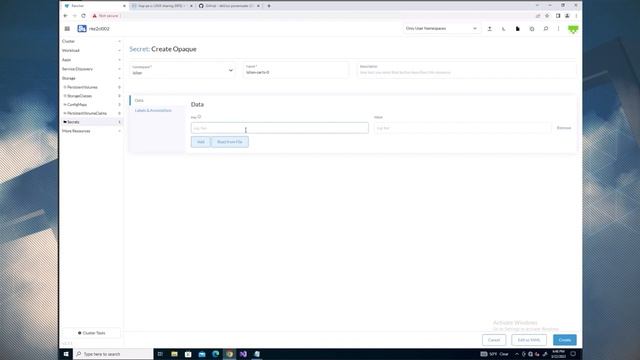Open the browser side panel icon

(558, 16)
